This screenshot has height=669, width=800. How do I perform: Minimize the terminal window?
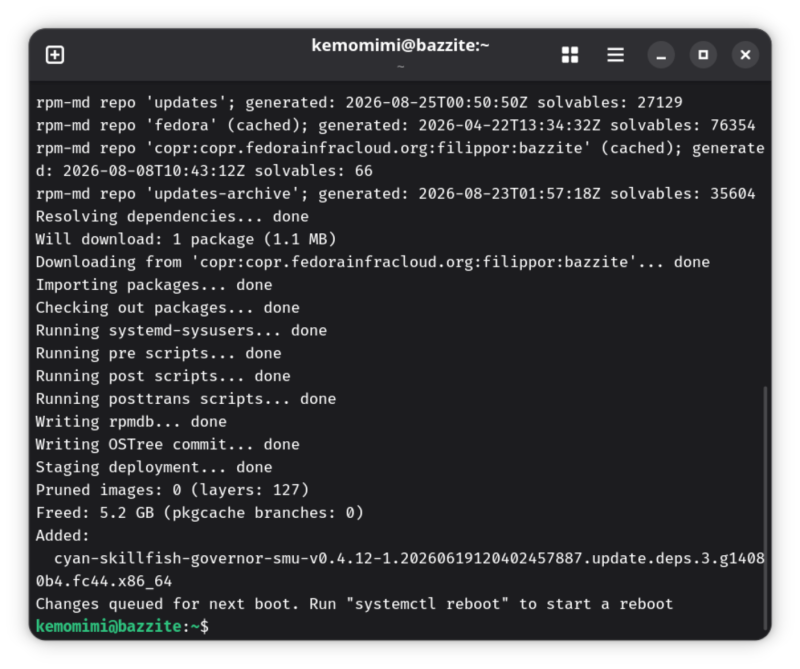click(661, 55)
